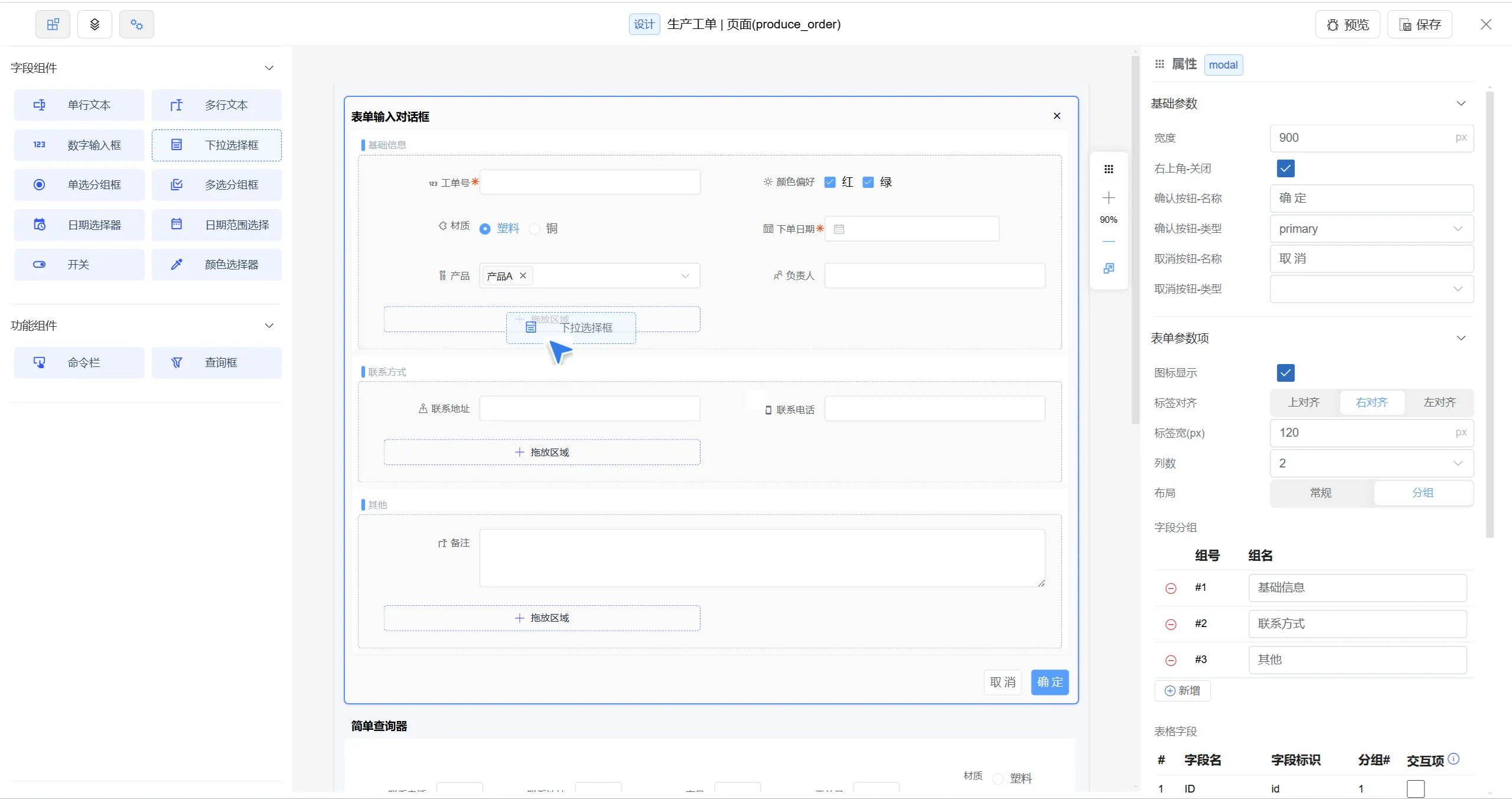Image resolution: width=1512 pixels, height=799 pixels.
Task: Remove the 产品A tag with its x
Action: tap(523, 275)
